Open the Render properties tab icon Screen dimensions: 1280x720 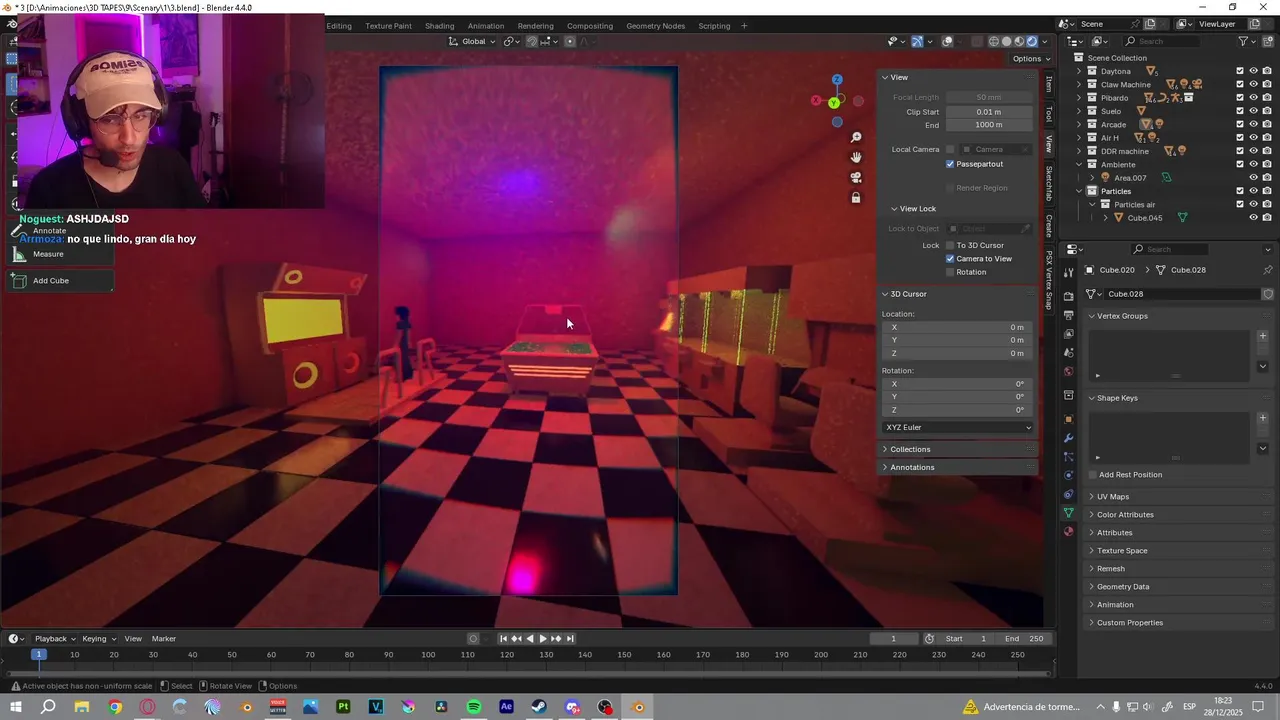[1069, 296]
